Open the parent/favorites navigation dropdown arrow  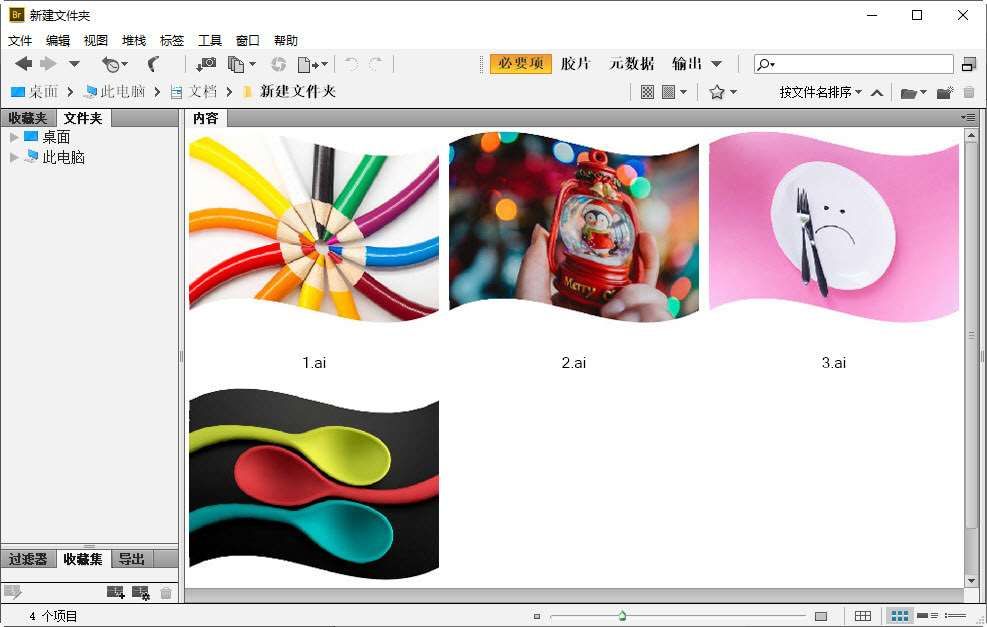pyautogui.click(x=74, y=64)
